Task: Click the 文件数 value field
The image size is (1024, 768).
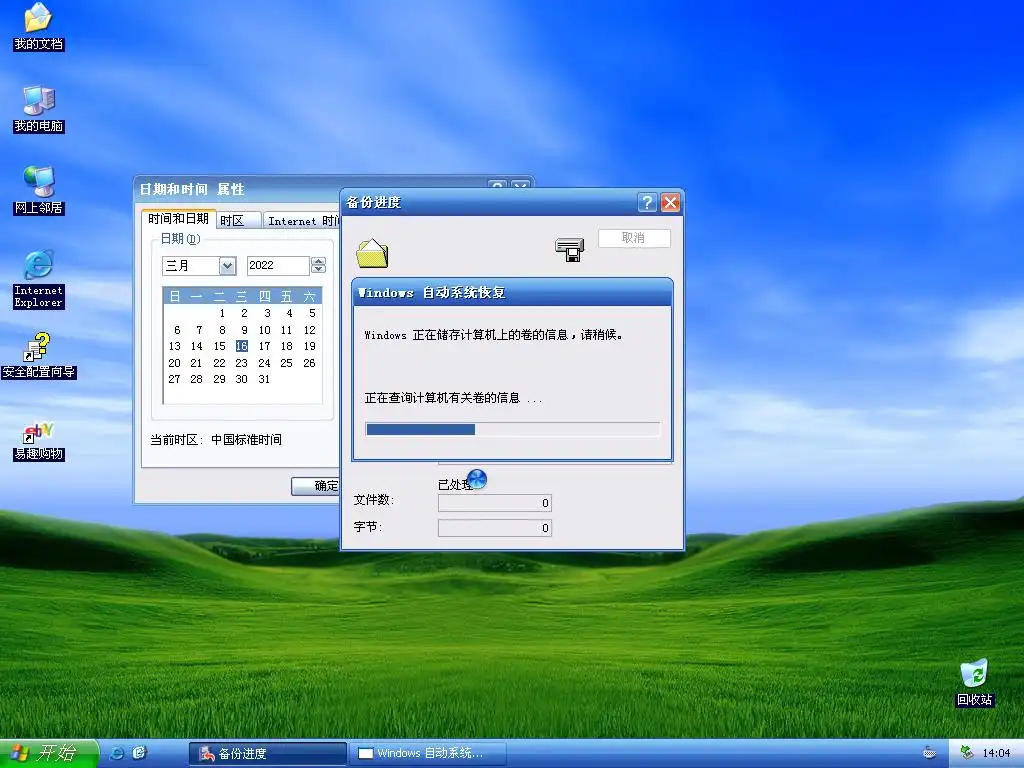Action: click(495, 503)
